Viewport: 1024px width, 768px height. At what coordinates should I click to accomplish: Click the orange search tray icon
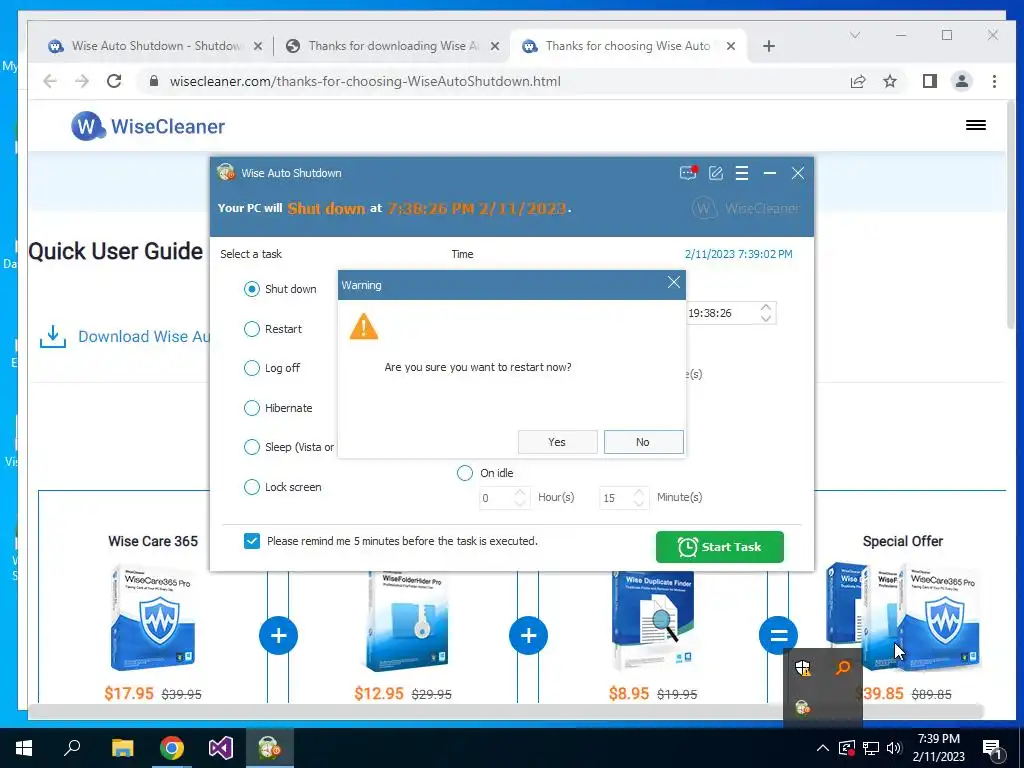[843, 667]
